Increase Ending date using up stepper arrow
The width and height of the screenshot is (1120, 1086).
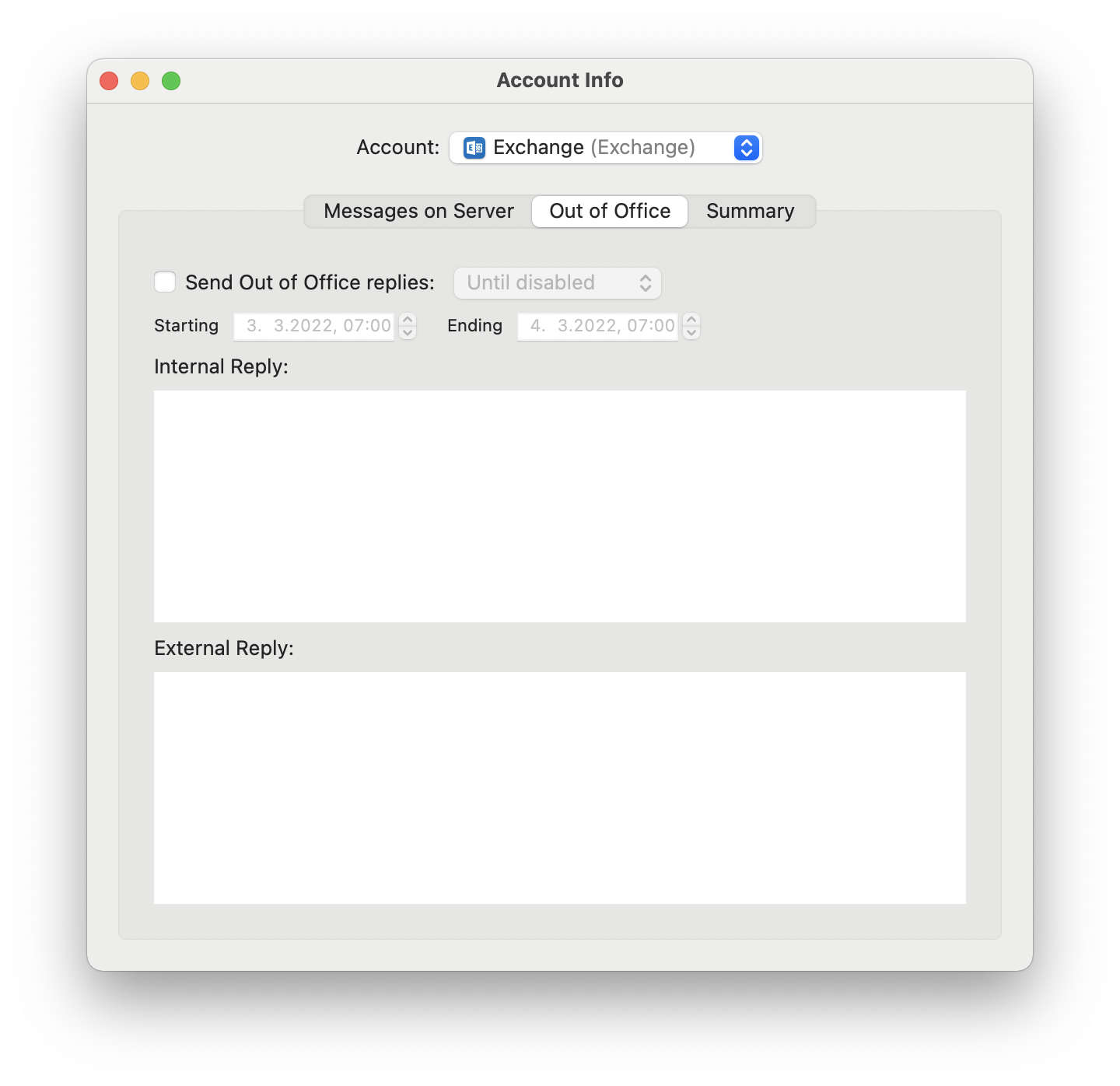(691, 320)
